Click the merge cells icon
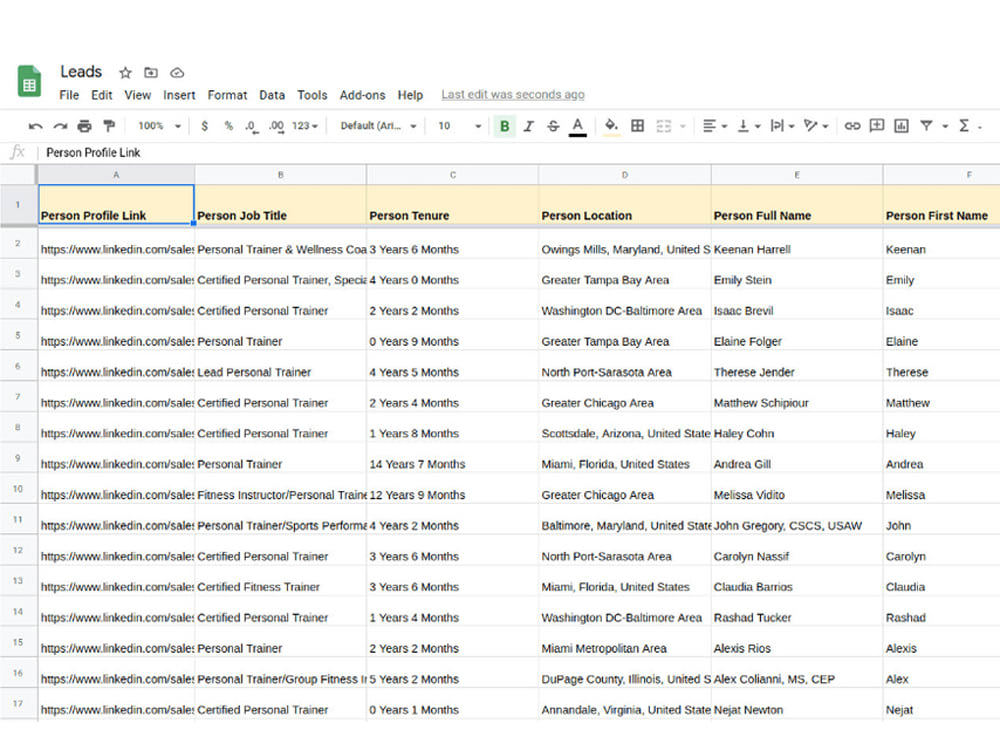Viewport: 1000px width, 750px height. point(664,126)
